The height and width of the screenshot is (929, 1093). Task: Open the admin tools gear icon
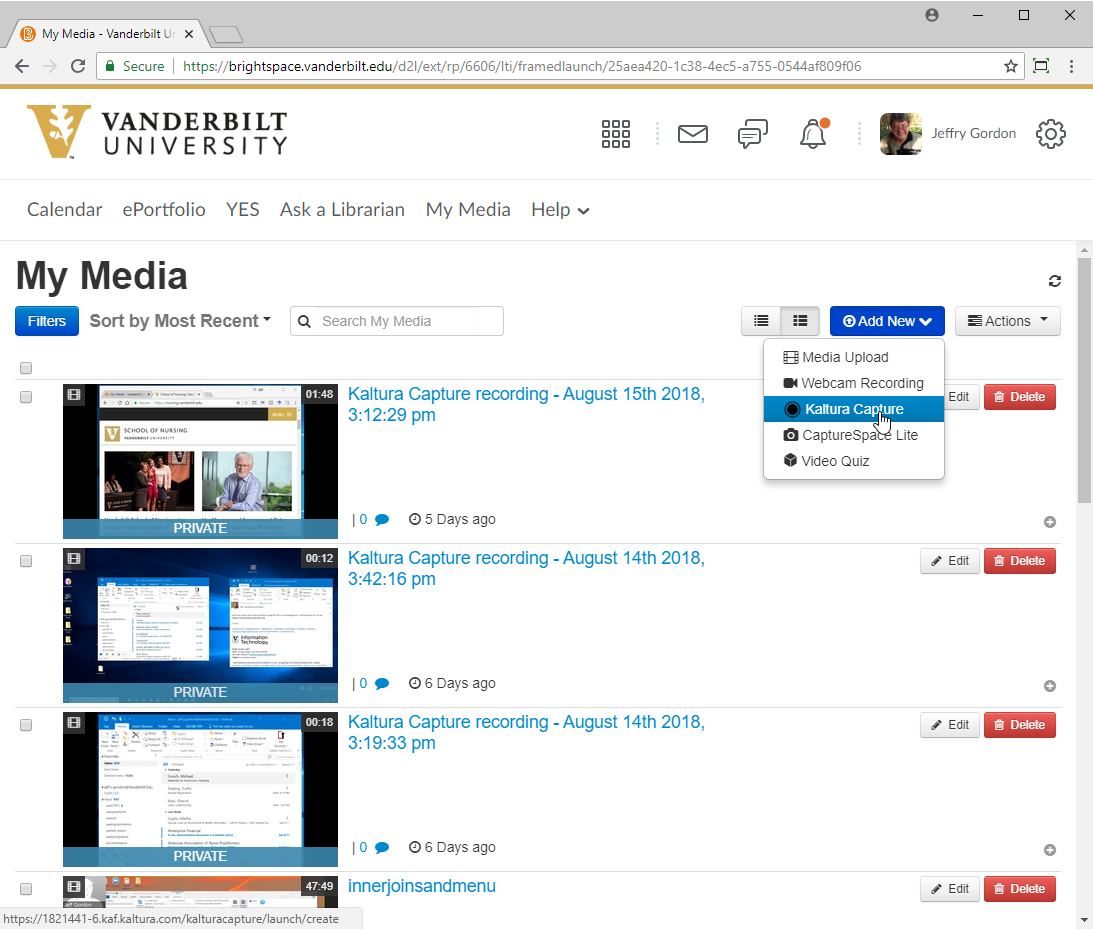tap(1050, 134)
